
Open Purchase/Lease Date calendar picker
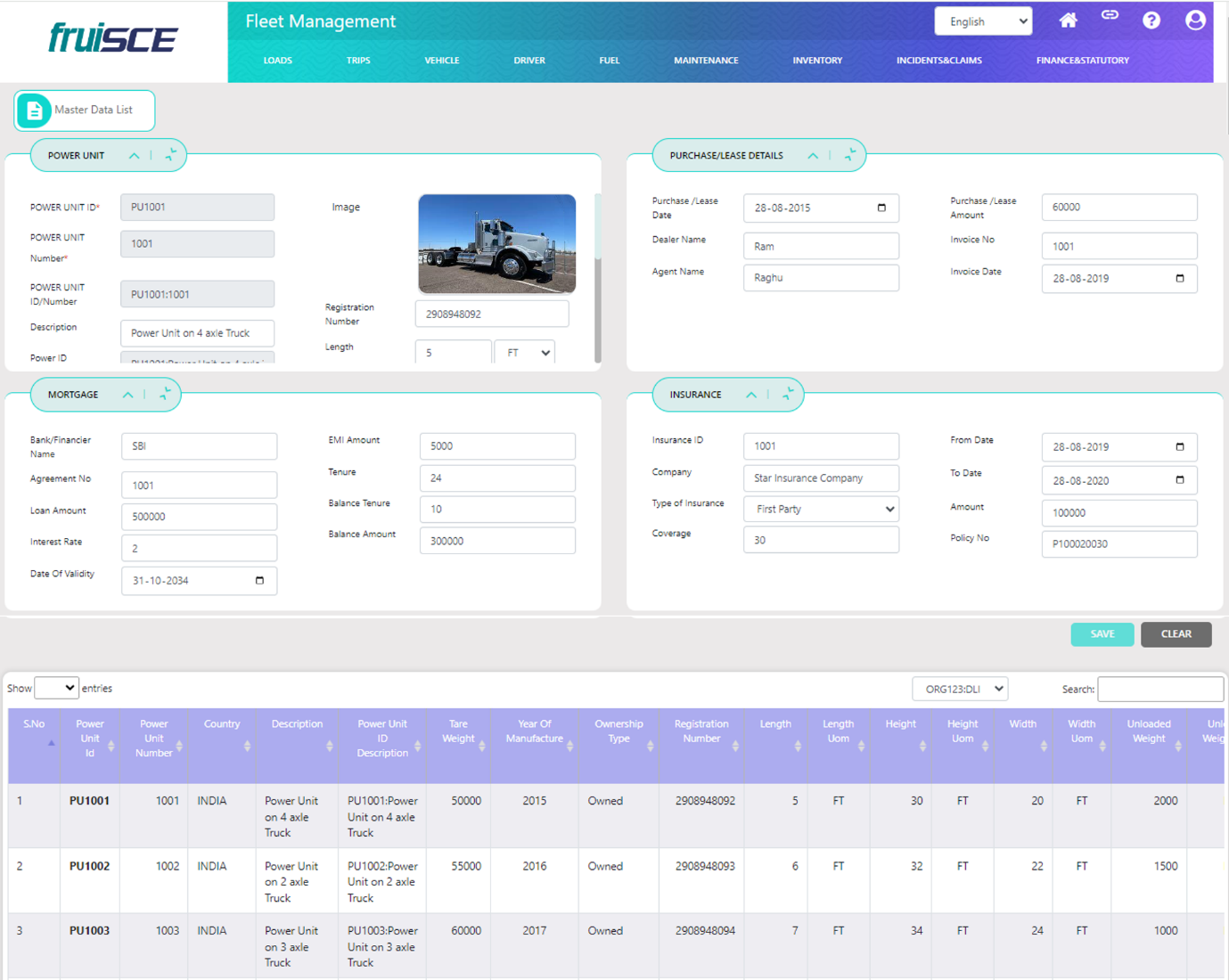click(x=881, y=208)
